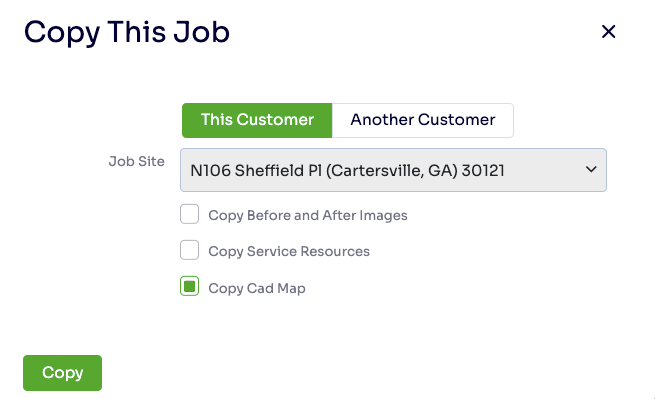Click the green Copy button
655x399 pixels.
tap(62, 373)
